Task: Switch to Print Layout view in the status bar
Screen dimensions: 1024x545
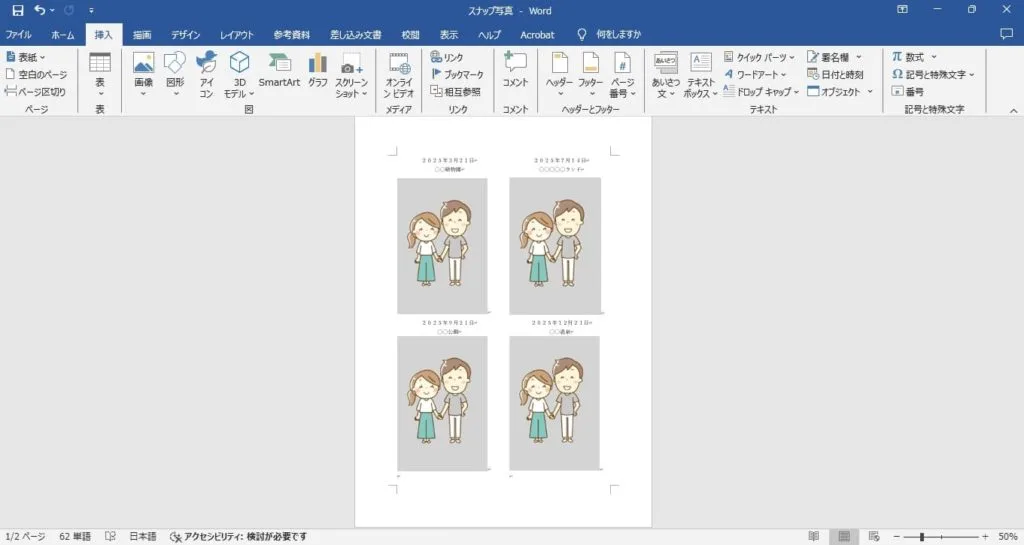Action: 843,537
